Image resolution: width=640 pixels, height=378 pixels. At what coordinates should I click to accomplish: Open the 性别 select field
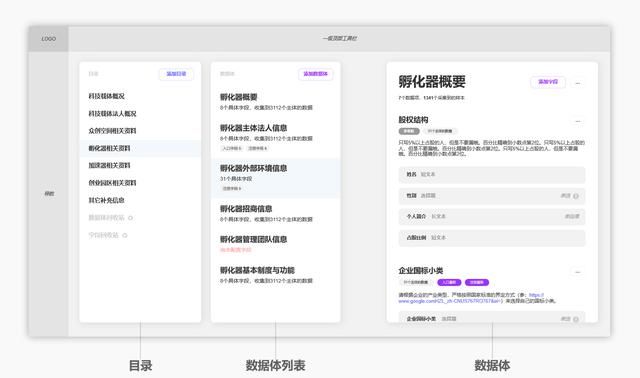(x=492, y=196)
